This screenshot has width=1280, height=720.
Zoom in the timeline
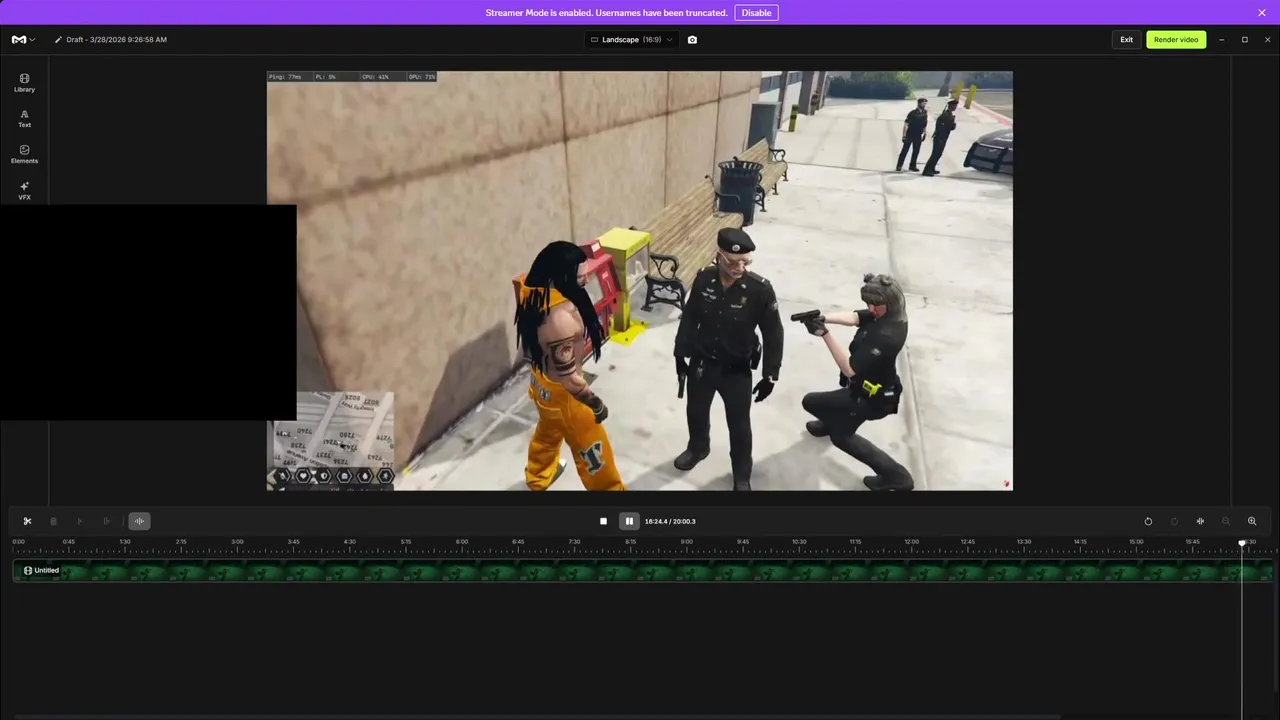(x=1252, y=521)
